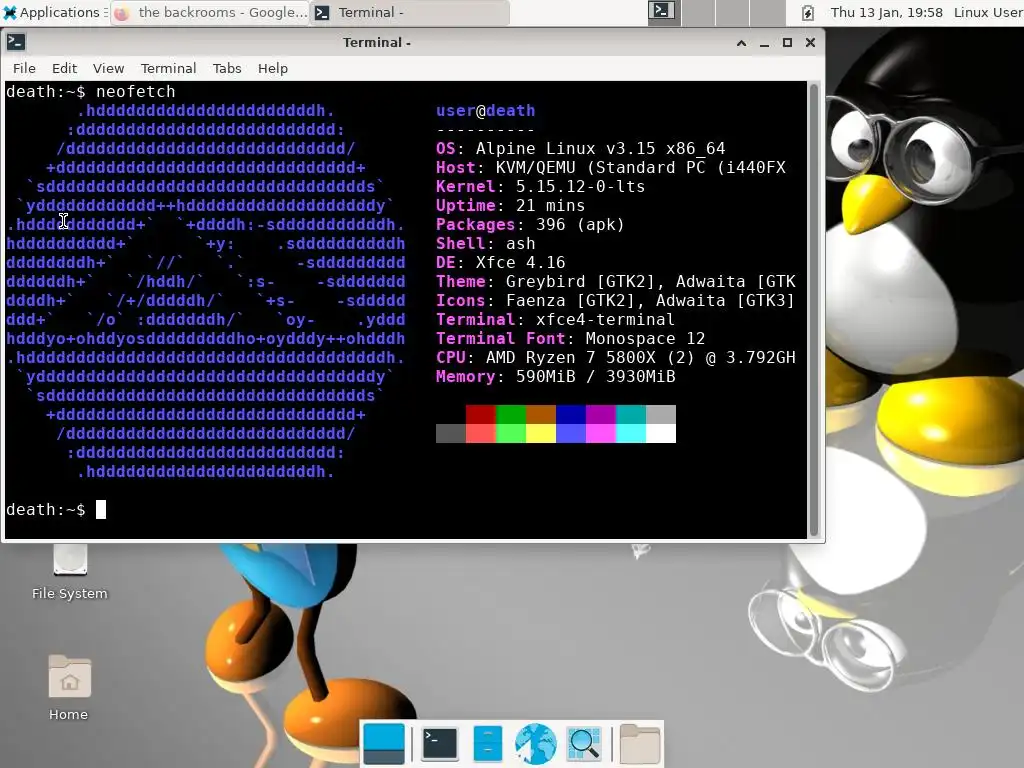The height and width of the screenshot is (768, 1024).
Task: Click the 'Shell: ash' line
Action: click(x=485, y=243)
